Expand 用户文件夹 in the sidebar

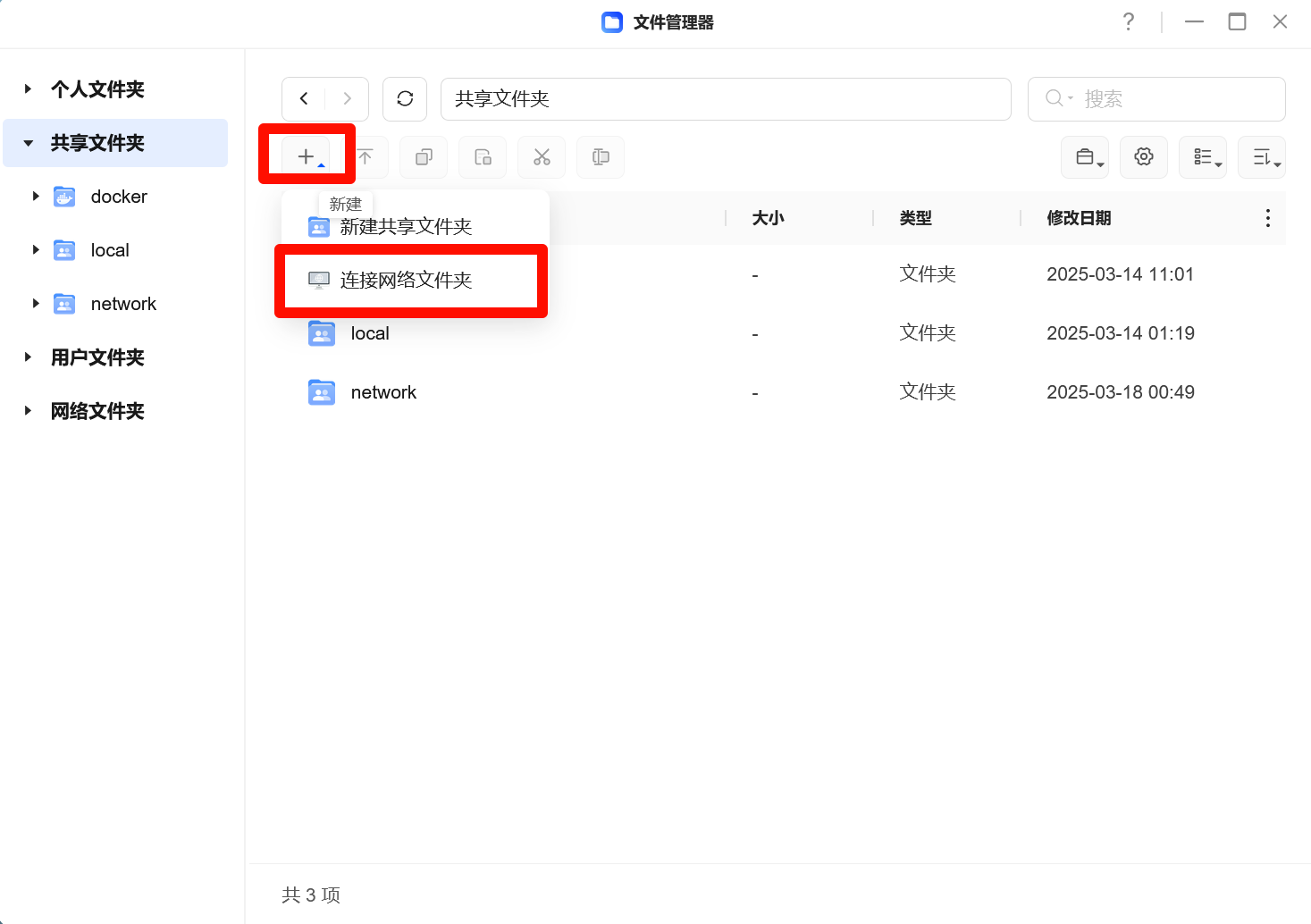(28, 357)
